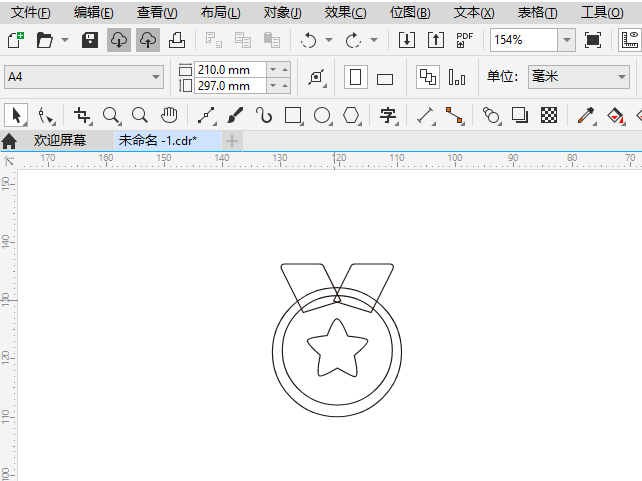
Task: Click the cloud upload icon
Action: 148,40
